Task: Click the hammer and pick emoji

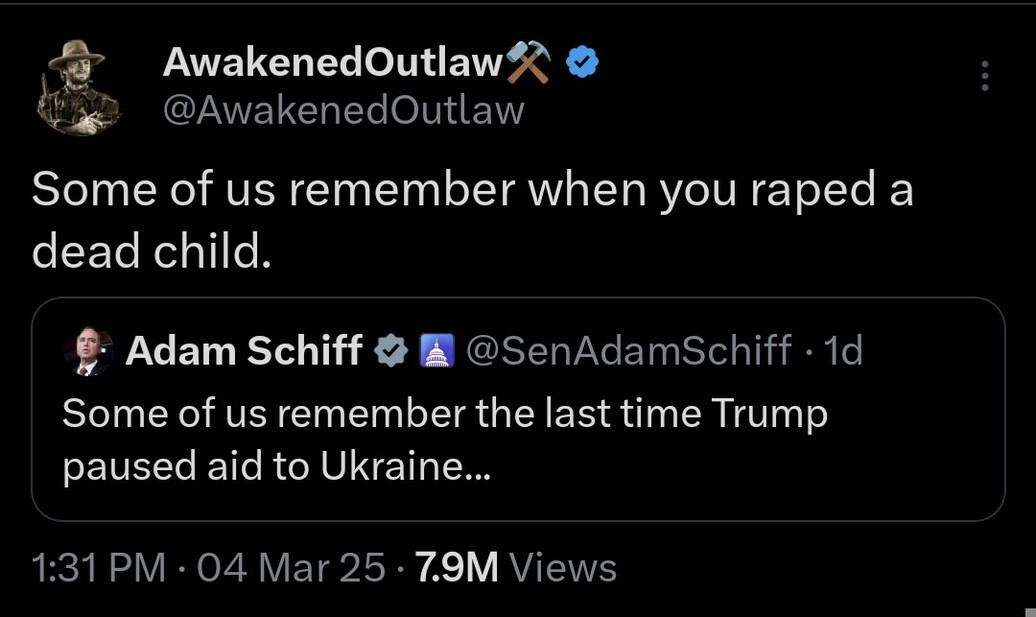Action: click(528, 64)
